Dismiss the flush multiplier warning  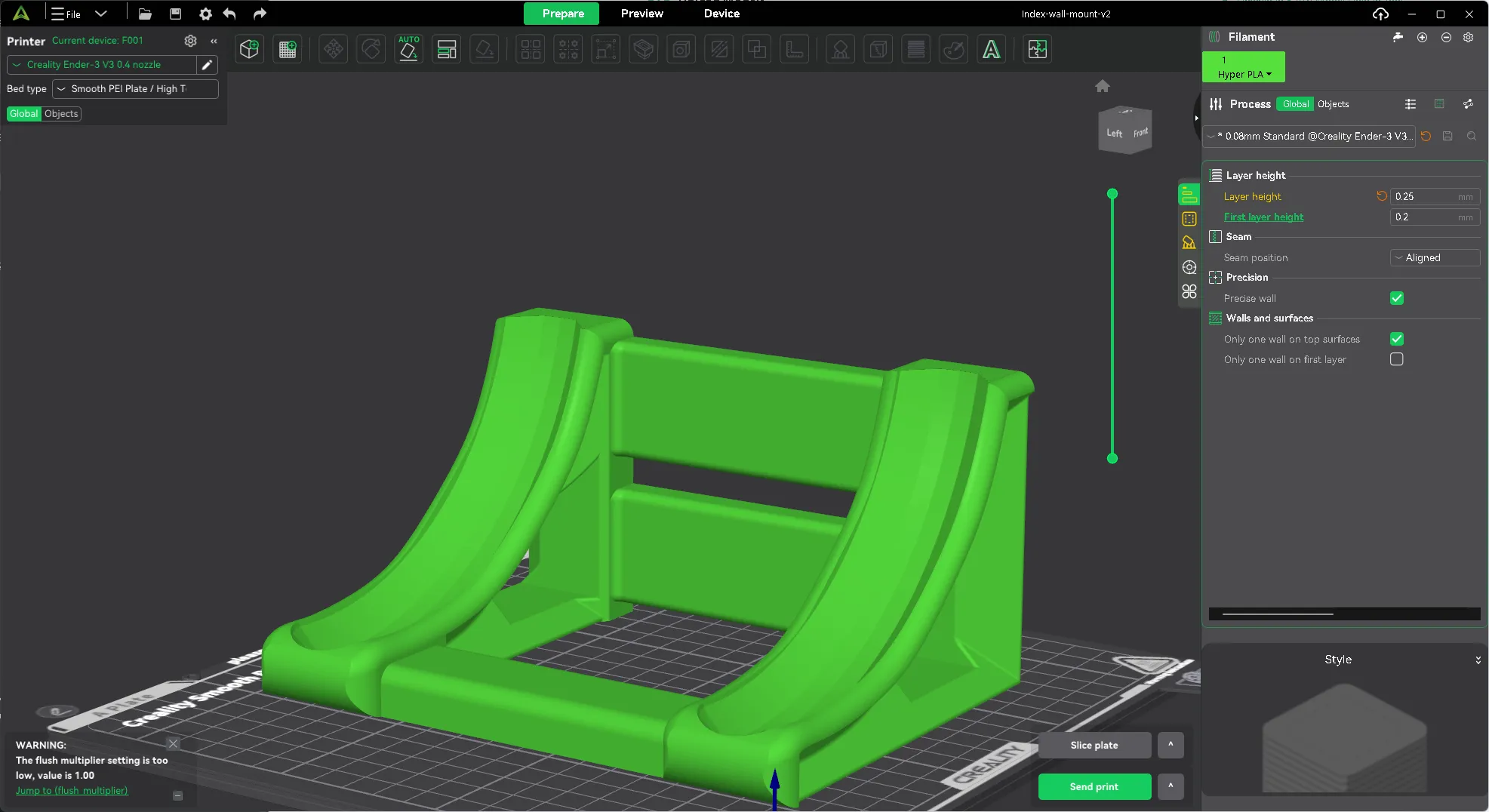pyautogui.click(x=173, y=744)
